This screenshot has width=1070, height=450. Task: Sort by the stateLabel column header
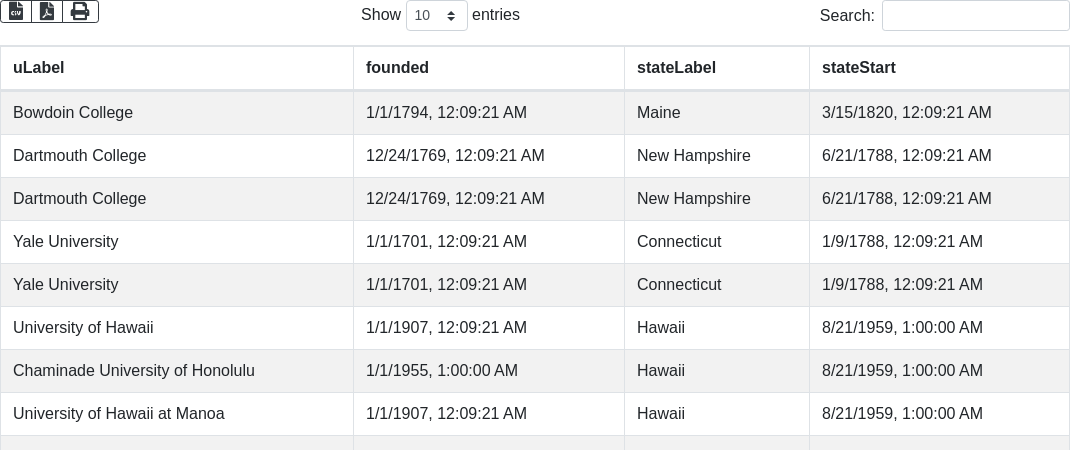point(676,68)
